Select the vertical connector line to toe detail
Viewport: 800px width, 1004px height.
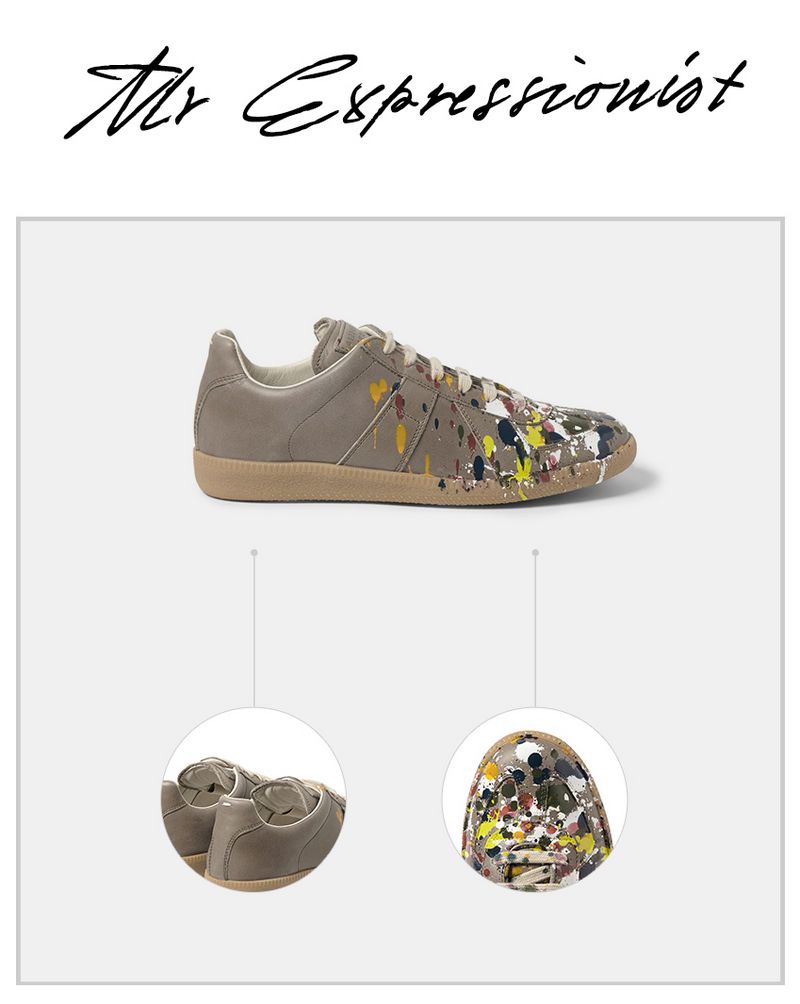(x=535, y=631)
